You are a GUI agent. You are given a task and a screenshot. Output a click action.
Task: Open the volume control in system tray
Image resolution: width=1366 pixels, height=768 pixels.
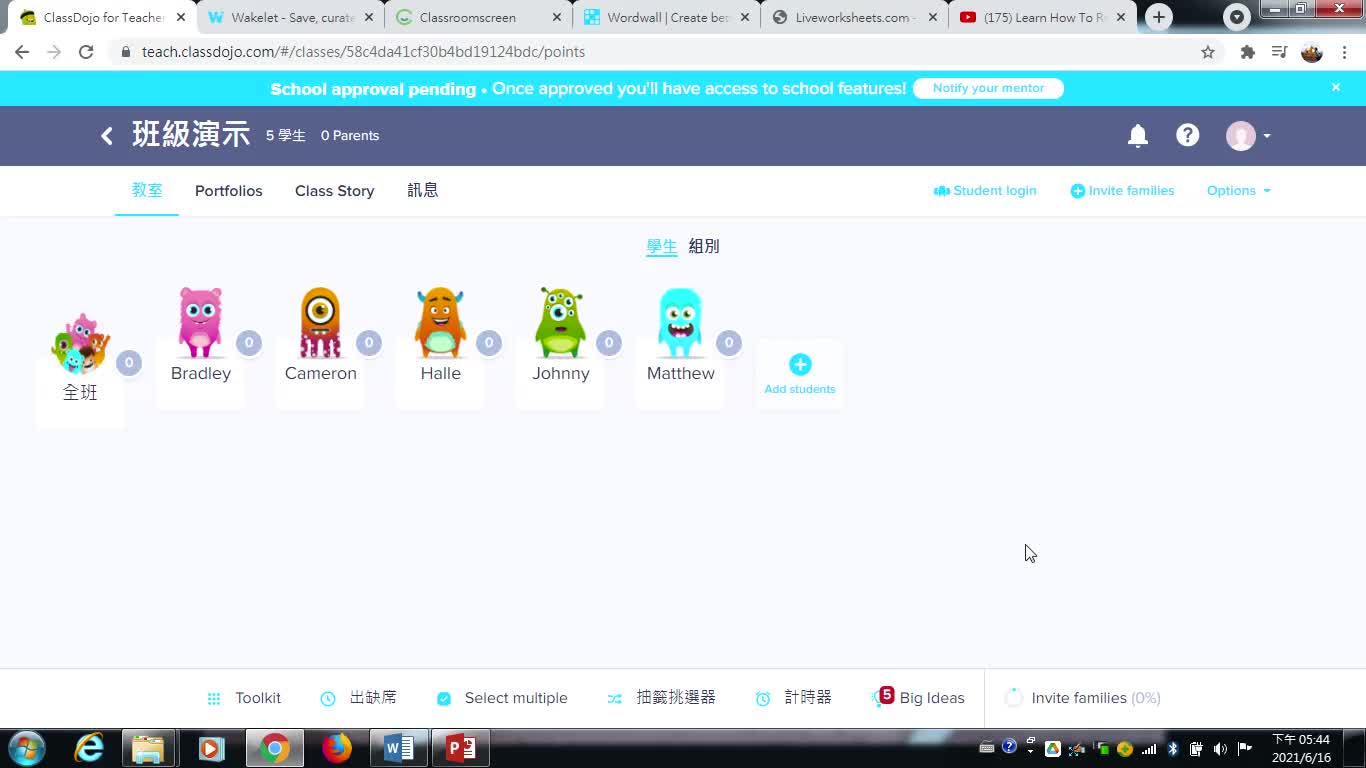tap(1220, 748)
